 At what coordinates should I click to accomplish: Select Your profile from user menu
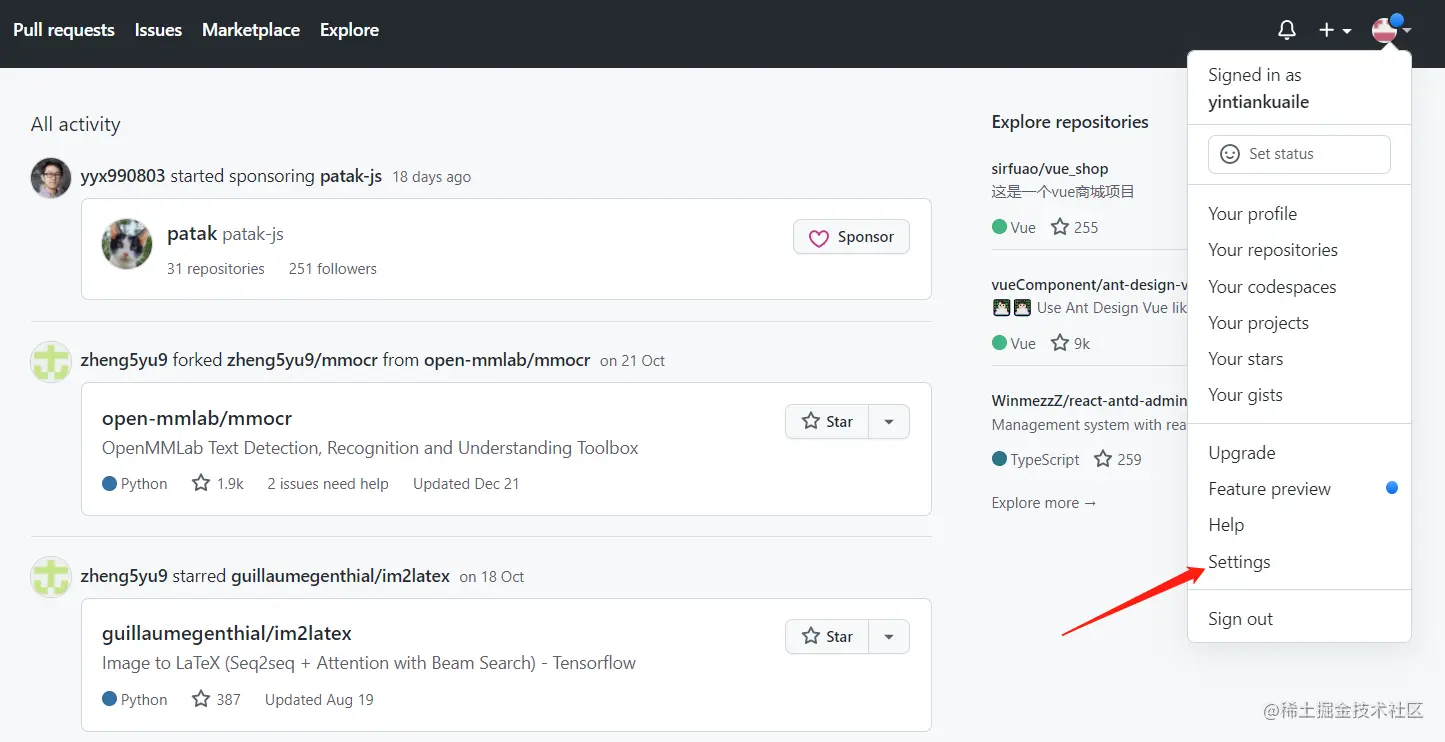[x=1299, y=214]
